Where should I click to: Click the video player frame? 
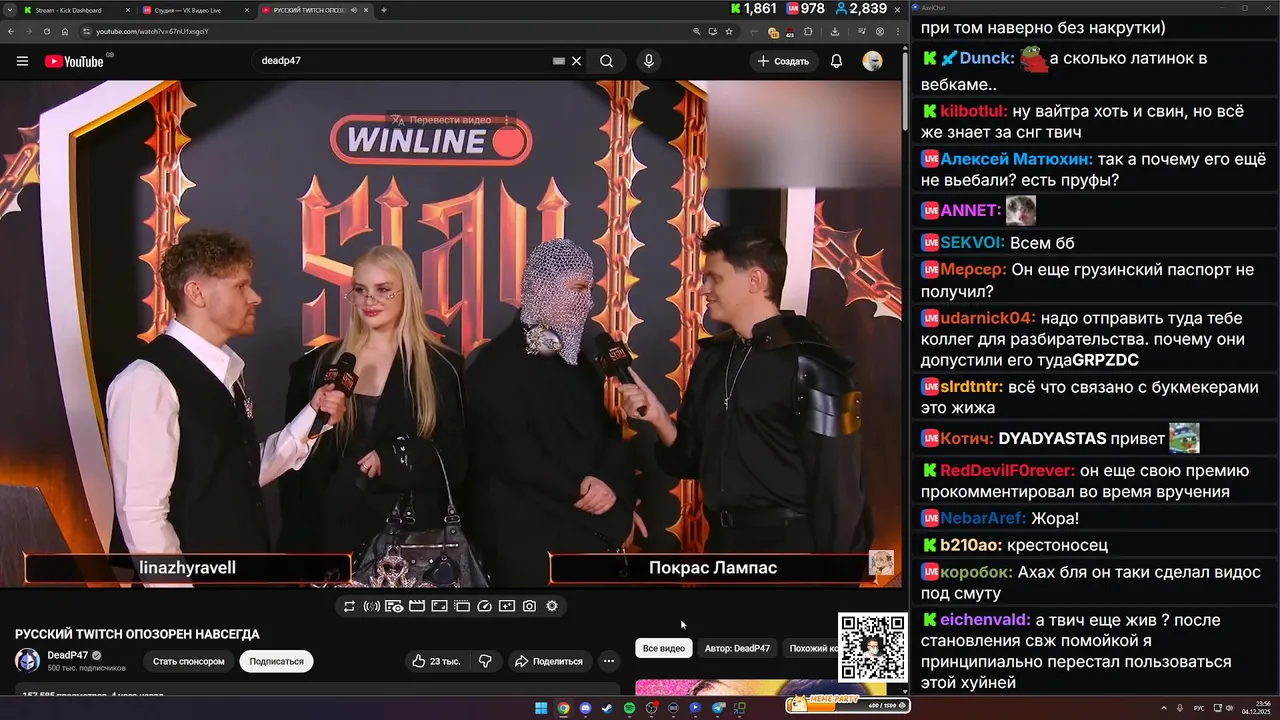tap(451, 333)
